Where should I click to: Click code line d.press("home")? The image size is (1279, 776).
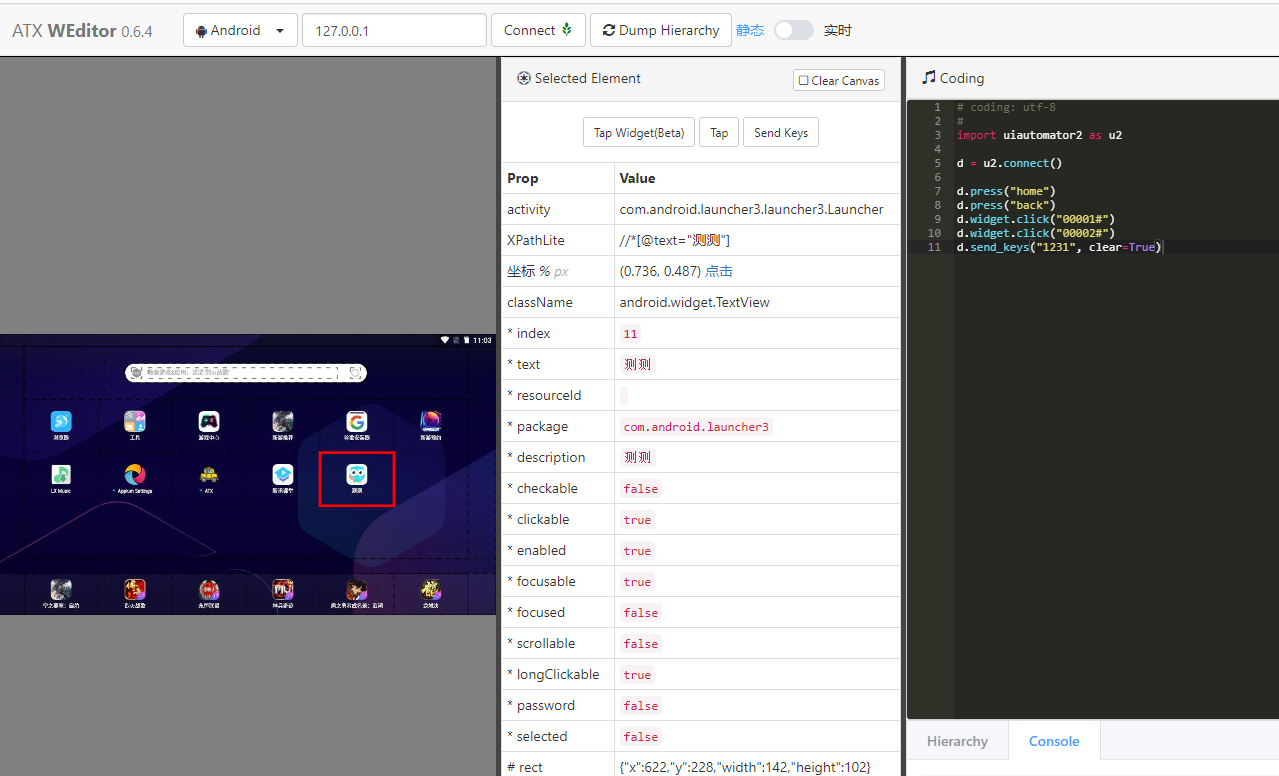click(x=1006, y=191)
